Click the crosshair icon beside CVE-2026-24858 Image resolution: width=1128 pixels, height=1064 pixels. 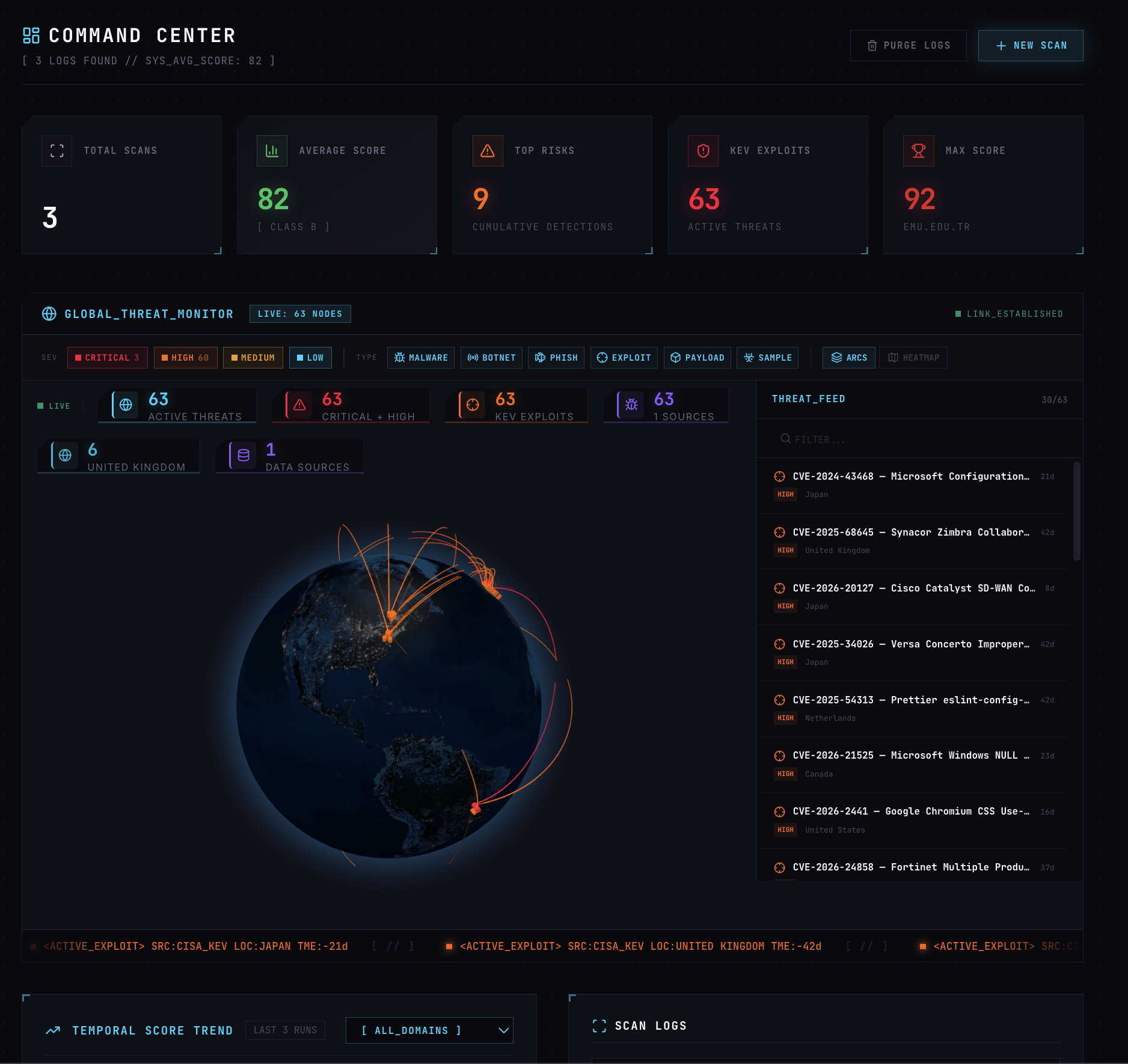[x=780, y=868]
